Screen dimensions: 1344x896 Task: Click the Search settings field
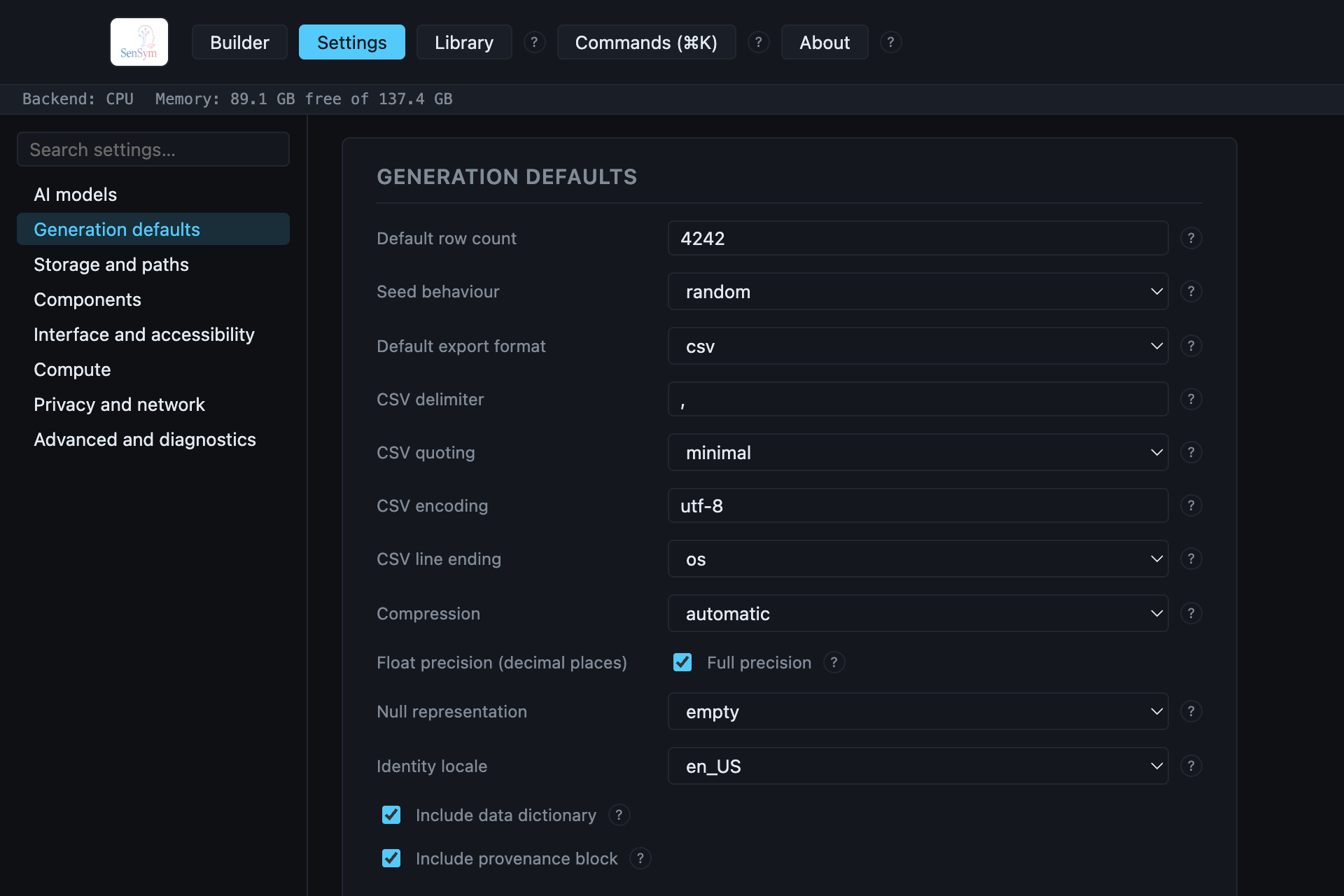(x=153, y=149)
